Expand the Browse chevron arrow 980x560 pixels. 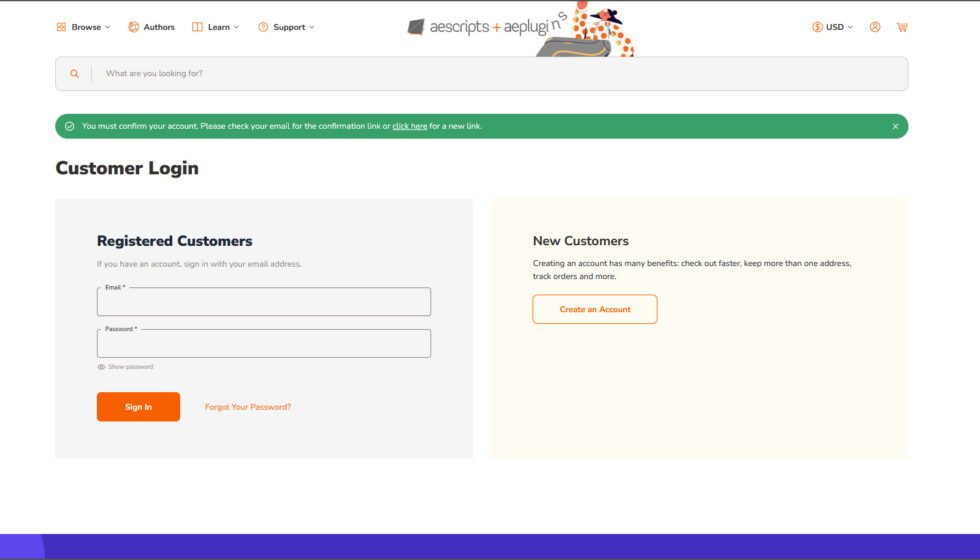point(108,27)
